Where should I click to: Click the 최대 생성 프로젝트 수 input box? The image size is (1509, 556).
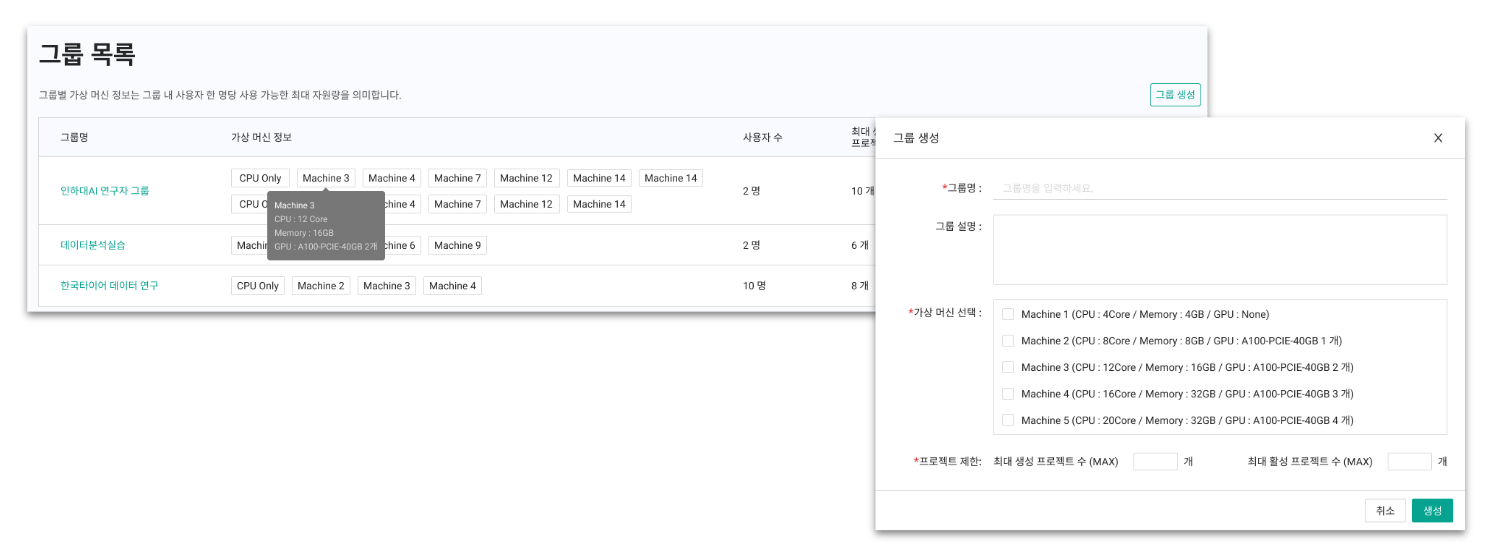tap(1155, 462)
